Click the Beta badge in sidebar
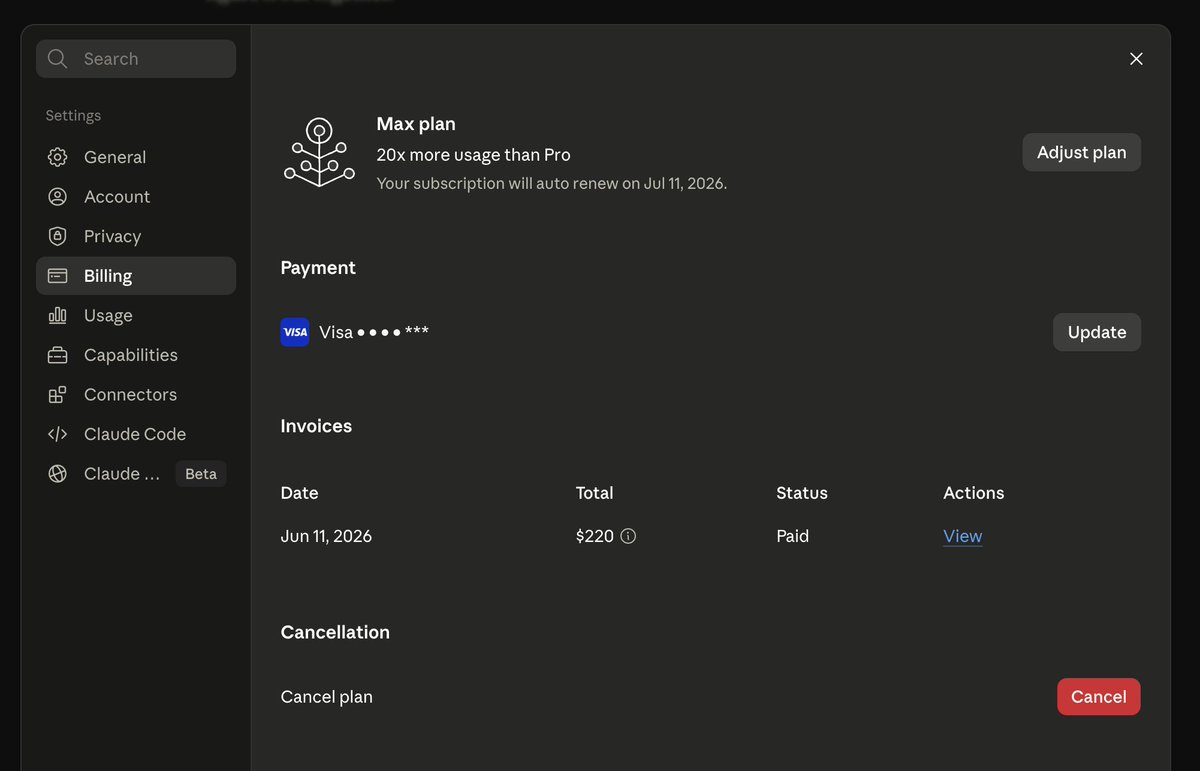 click(201, 474)
